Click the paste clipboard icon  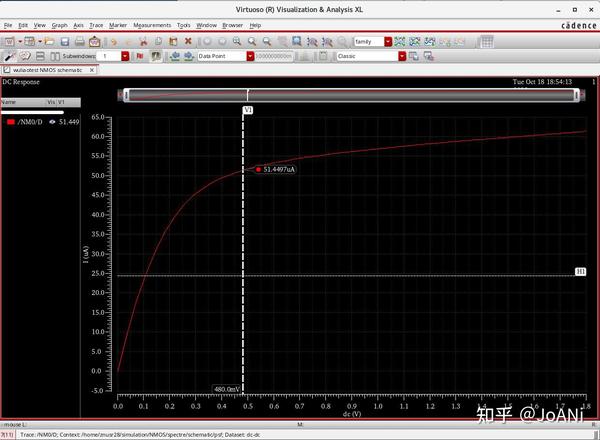point(173,41)
